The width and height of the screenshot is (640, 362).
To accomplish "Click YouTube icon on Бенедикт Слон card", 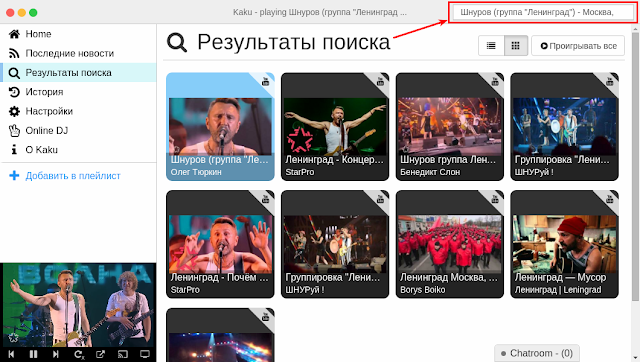I will tap(495, 81).
